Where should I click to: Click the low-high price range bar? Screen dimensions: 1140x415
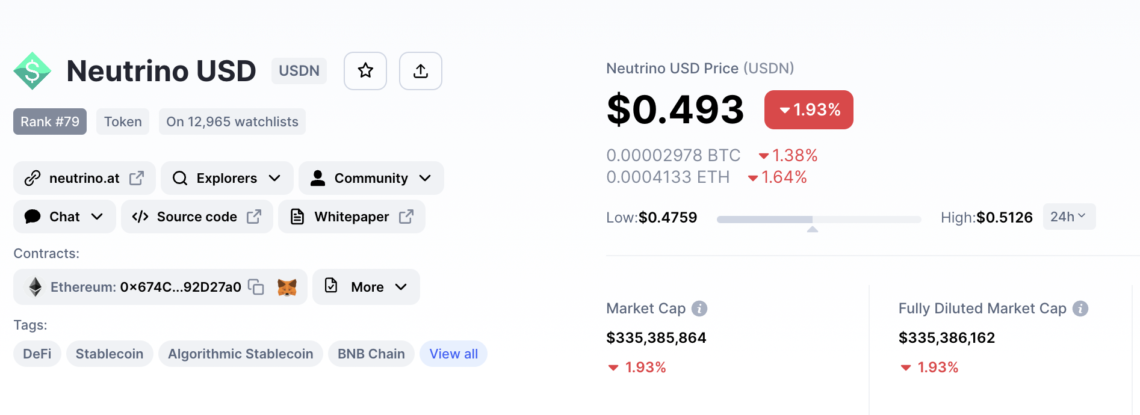[x=819, y=219]
